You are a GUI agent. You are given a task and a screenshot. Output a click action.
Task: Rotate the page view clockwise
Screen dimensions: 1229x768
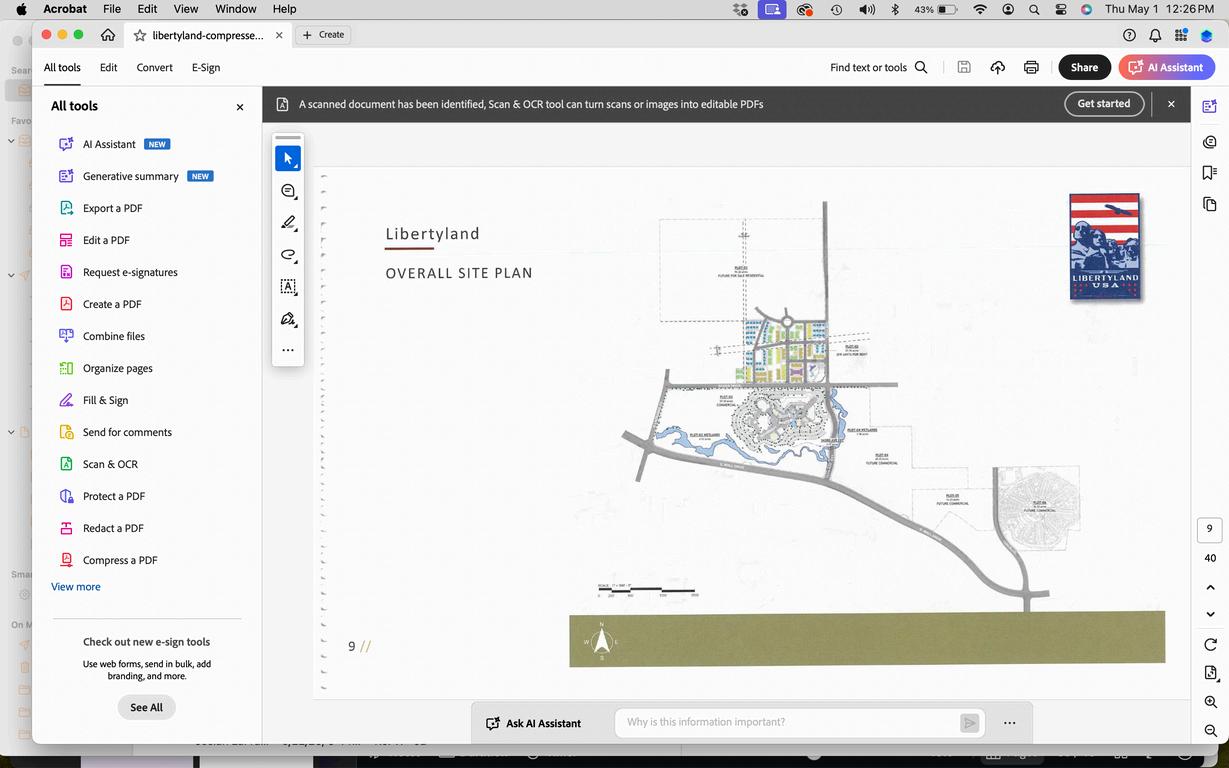click(x=1210, y=644)
